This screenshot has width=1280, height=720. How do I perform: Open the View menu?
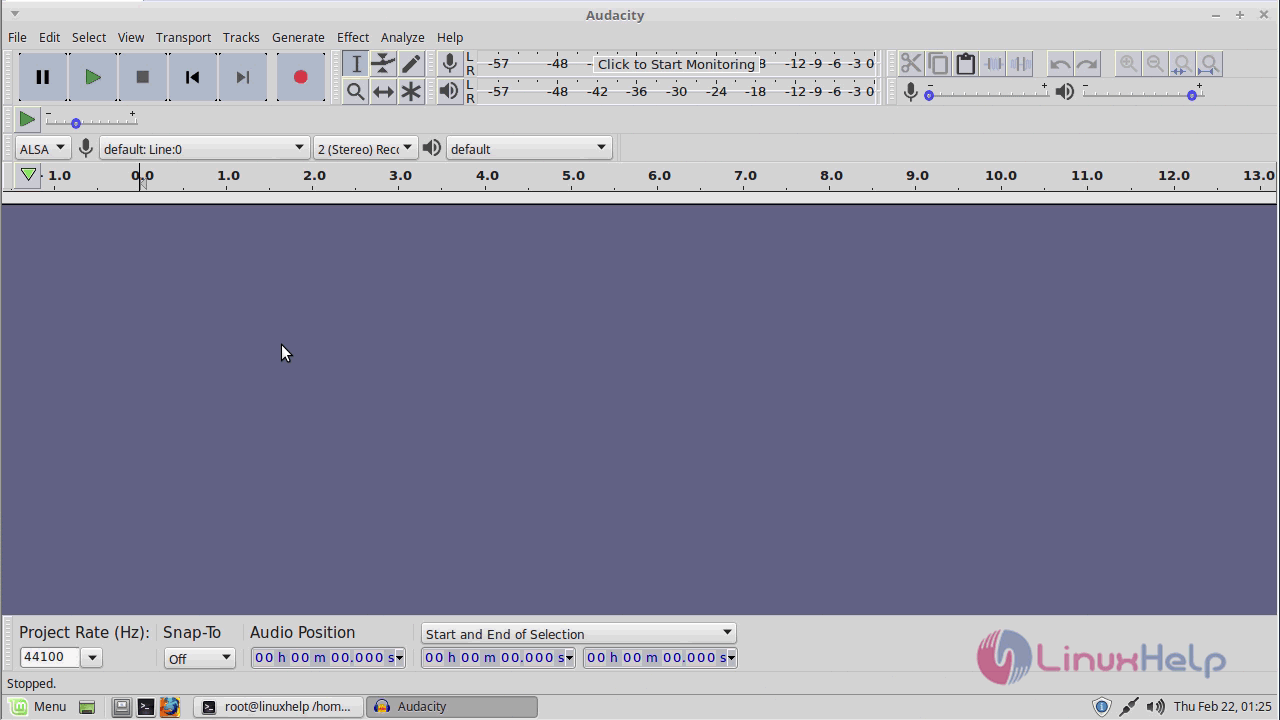click(x=131, y=37)
